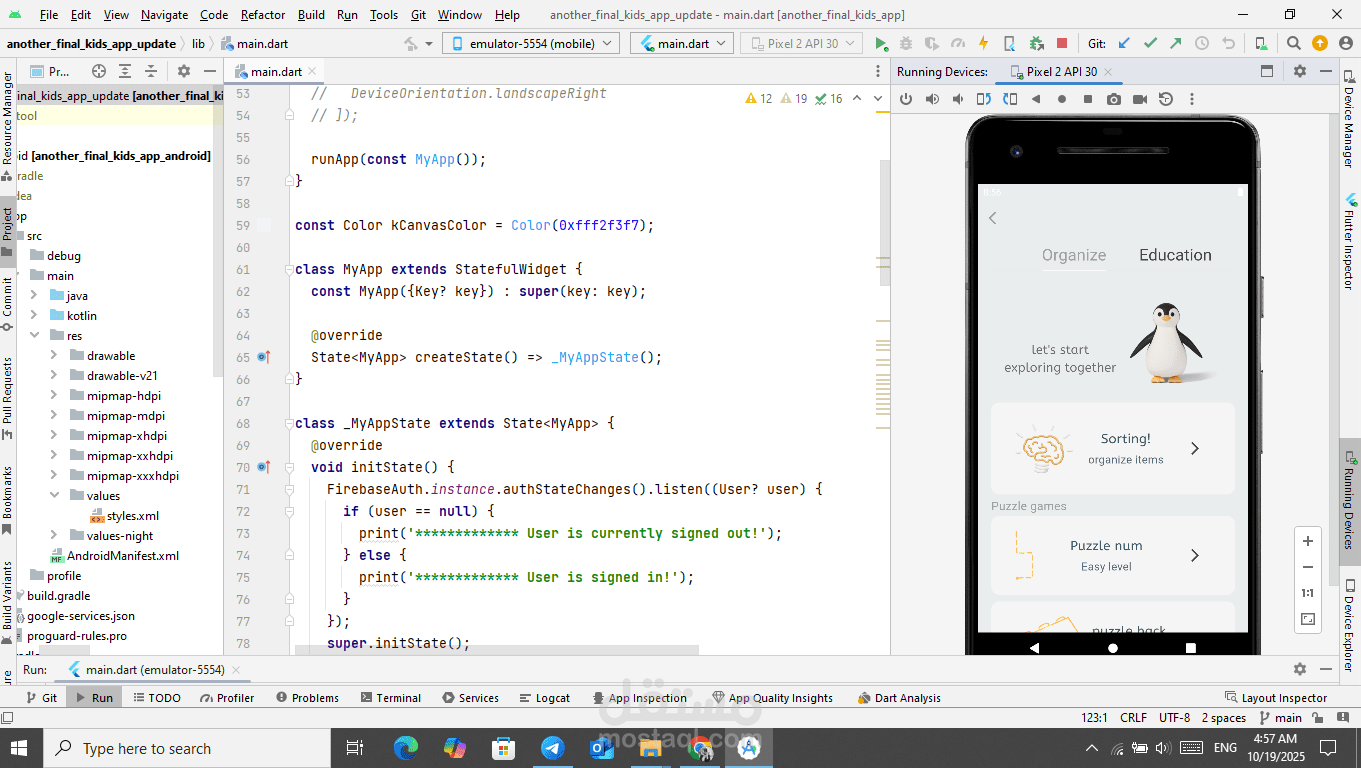Viewport: 1361px width, 768px height.
Task: Collapse the values folder in project tree
Action: tap(55, 496)
